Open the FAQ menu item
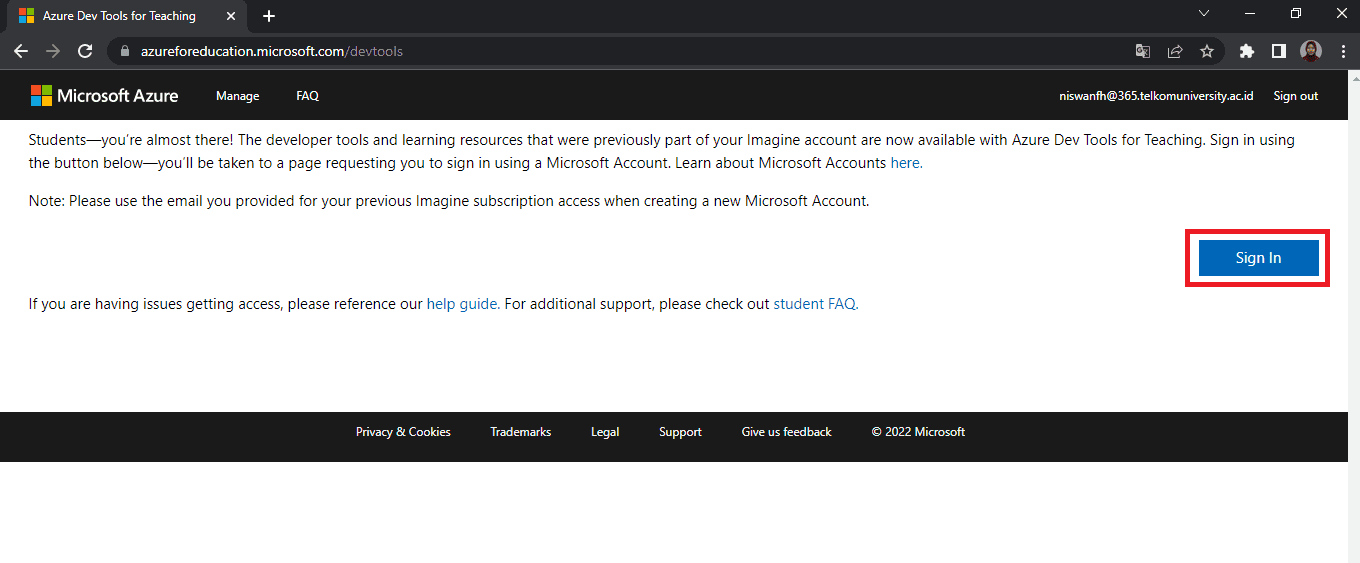 click(307, 96)
